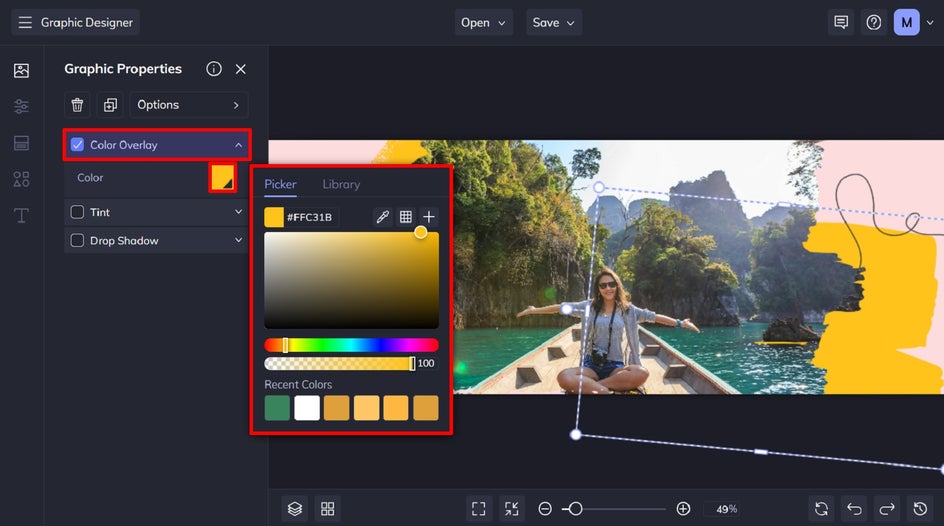Open the Edit sliders sidebar icon
Image resolution: width=944 pixels, height=526 pixels.
[x=21, y=107]
